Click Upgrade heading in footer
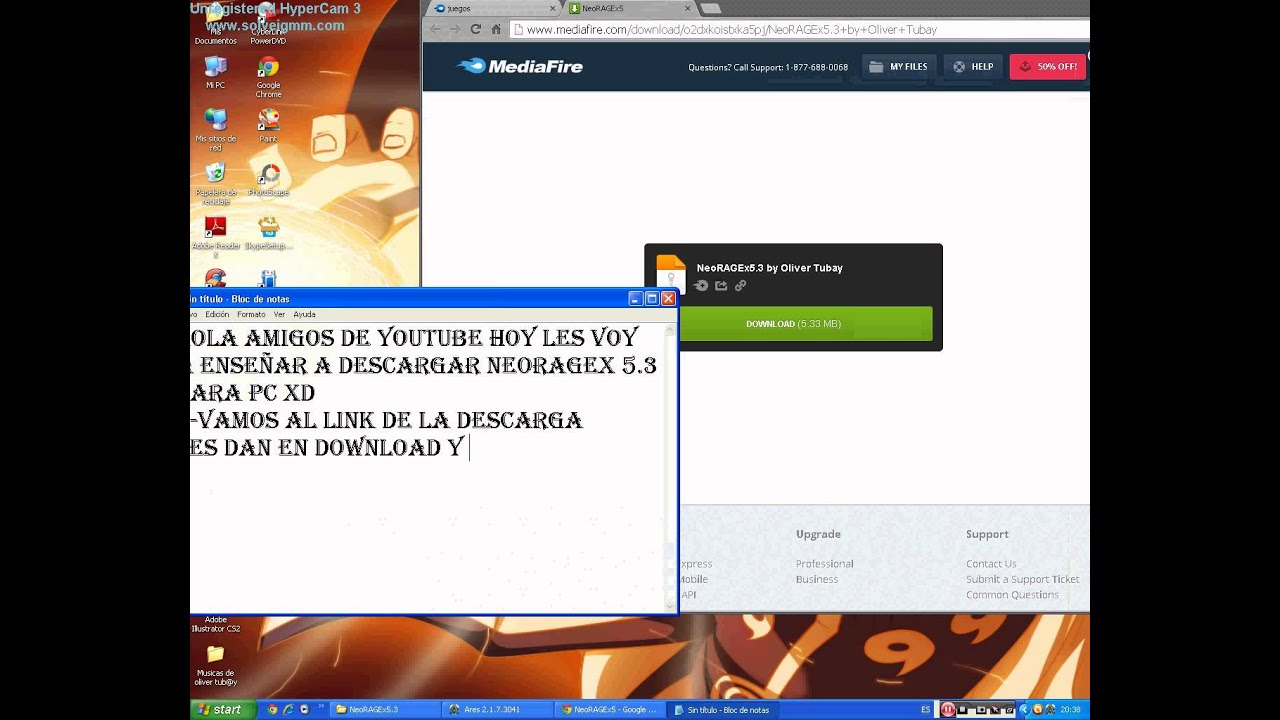This screenshot has width=1280, height=720. (818, 534)
